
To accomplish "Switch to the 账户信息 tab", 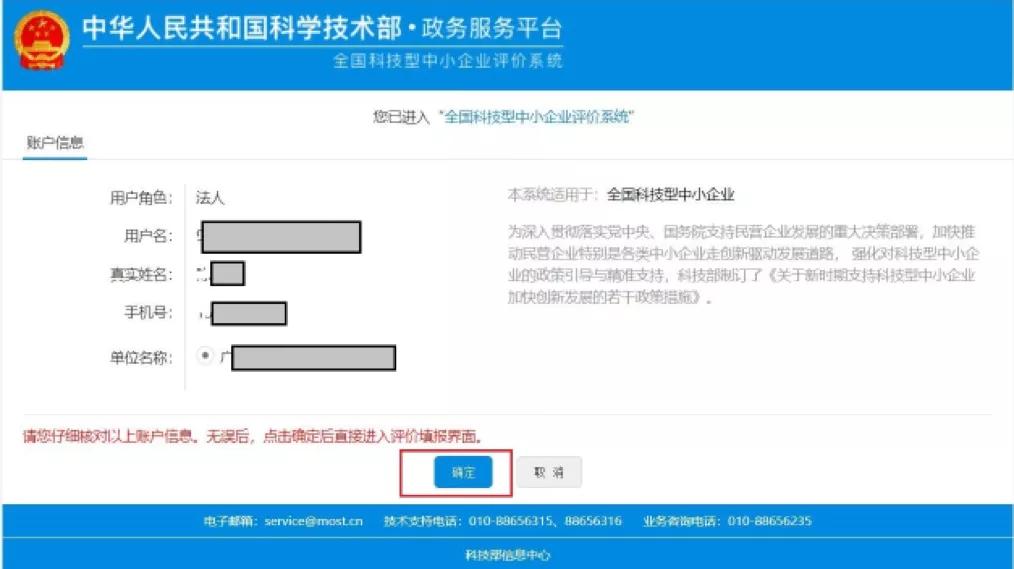I will tap(55, 143).
